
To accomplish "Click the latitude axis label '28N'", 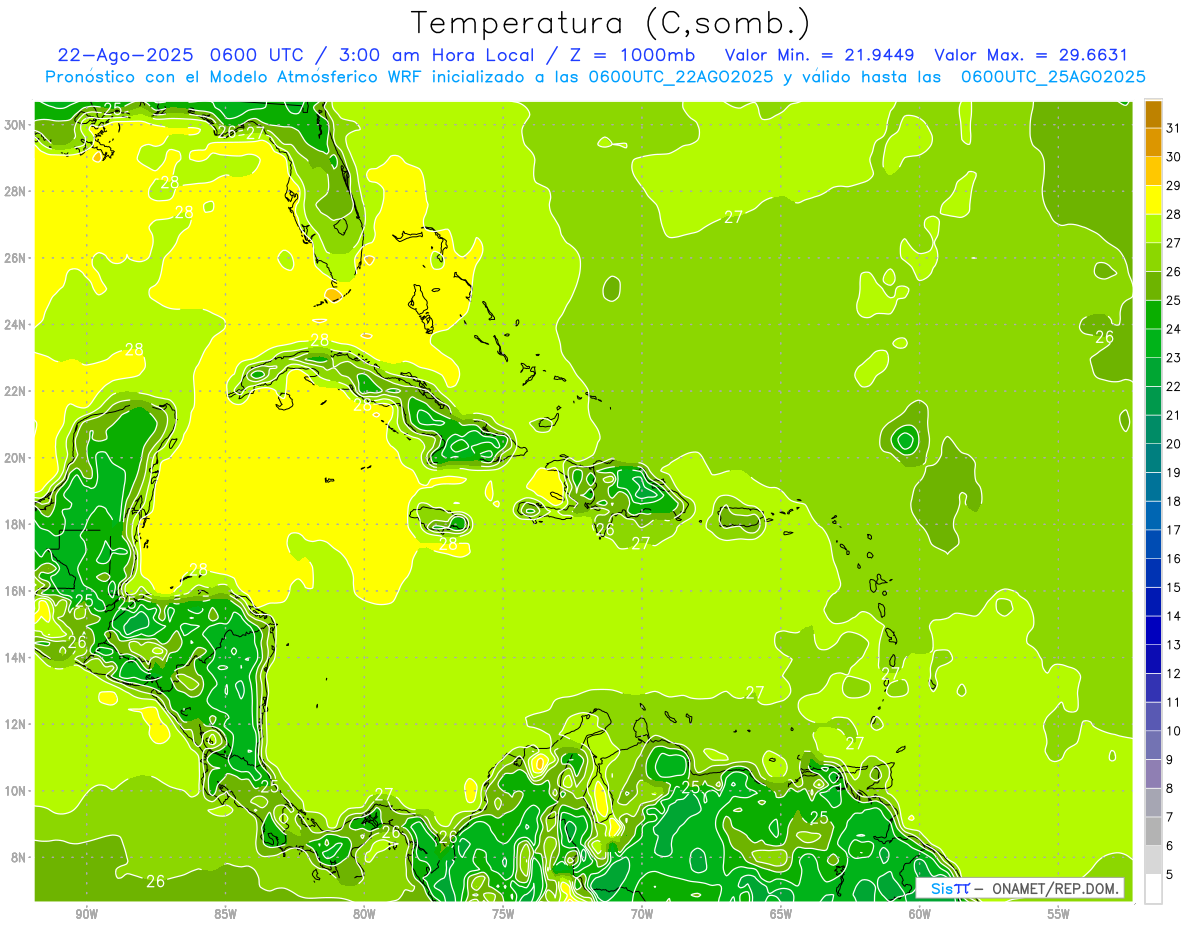I will click(15, 191).
